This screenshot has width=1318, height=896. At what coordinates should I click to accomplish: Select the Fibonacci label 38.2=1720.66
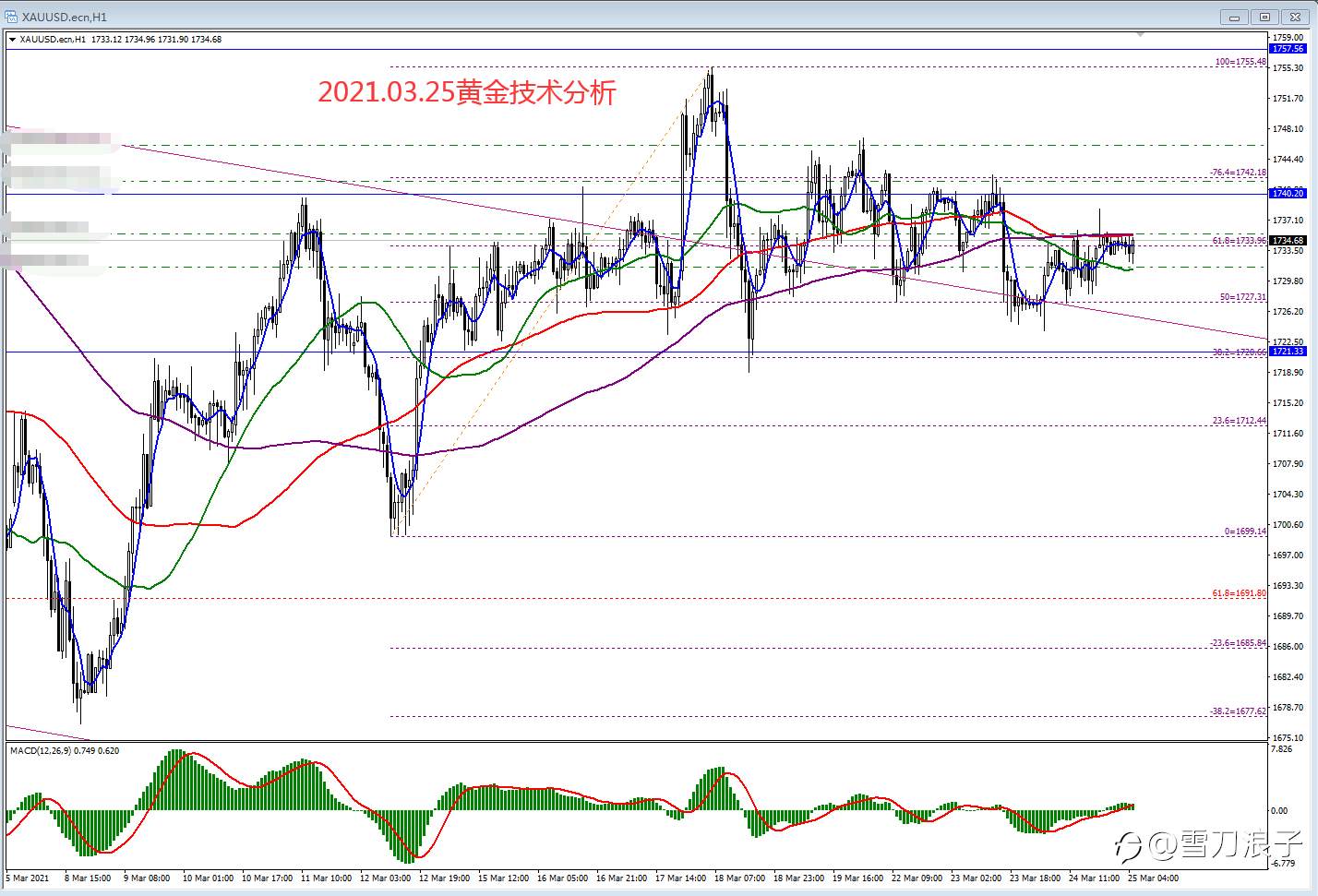coord(1240,352)
